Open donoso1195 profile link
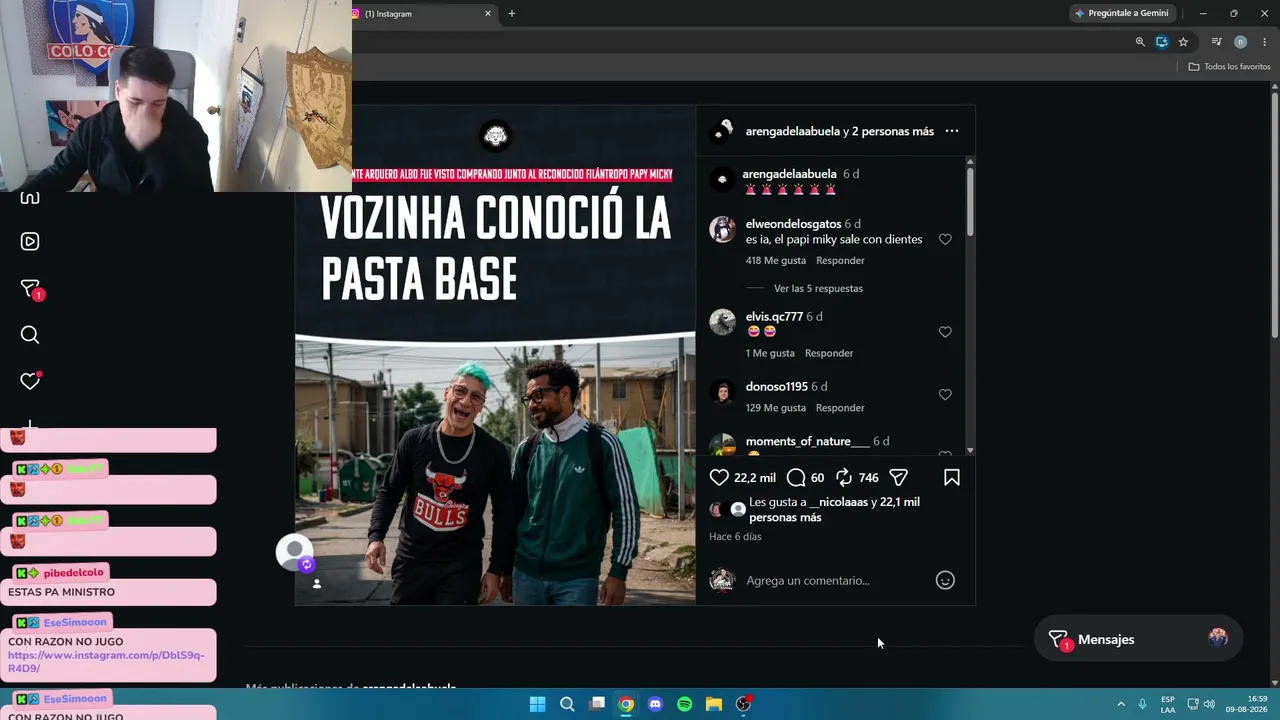Image resolution: width=1280 pixels, height=720 pixels. coord(776,387)
